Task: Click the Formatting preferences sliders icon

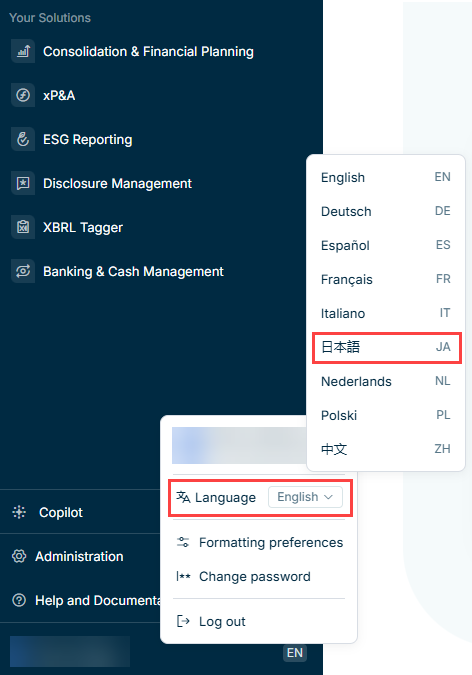Action: tap(183, 542)
